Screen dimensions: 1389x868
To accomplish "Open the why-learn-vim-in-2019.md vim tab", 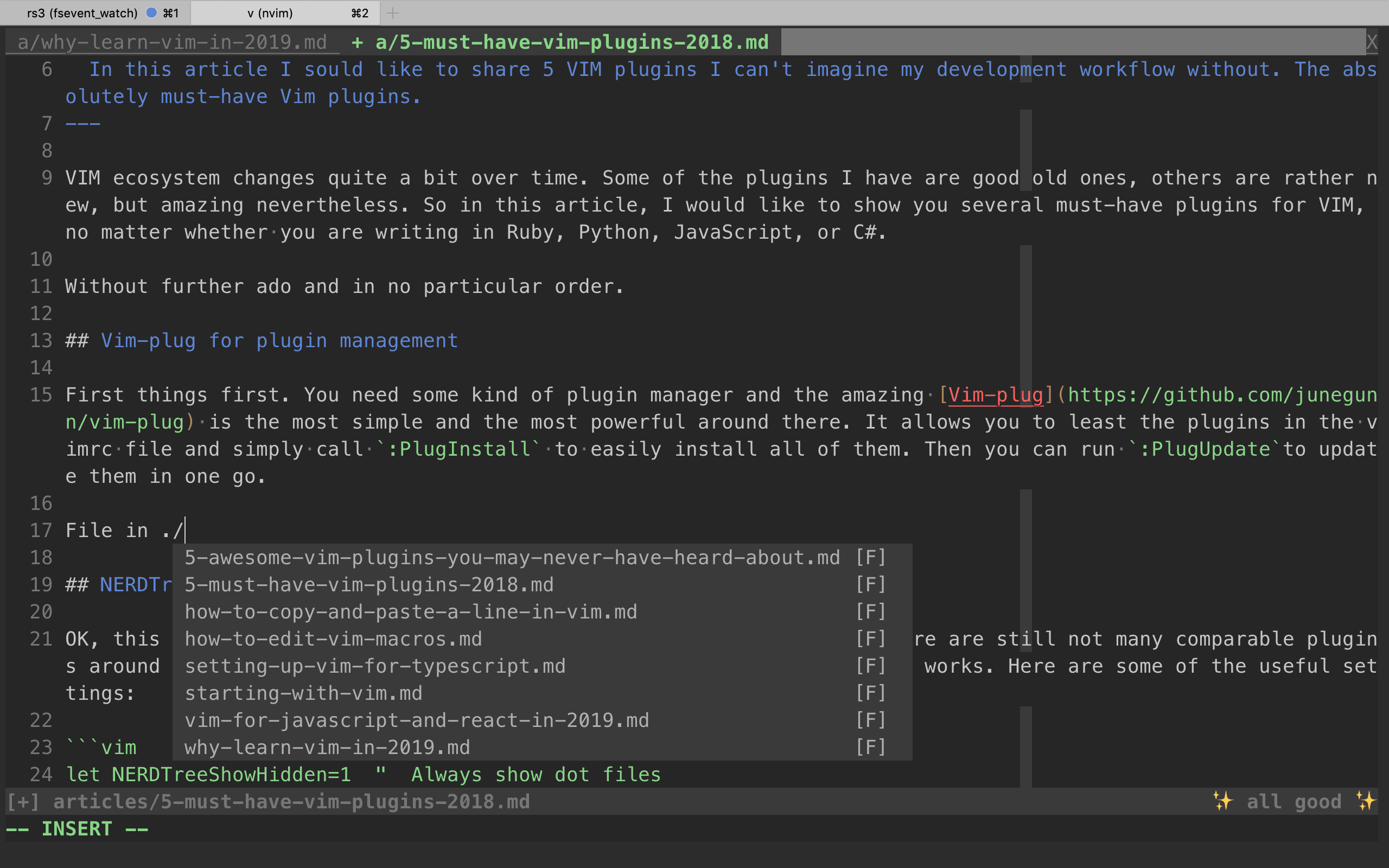I will pyautogui.click(x=171, y=42).
